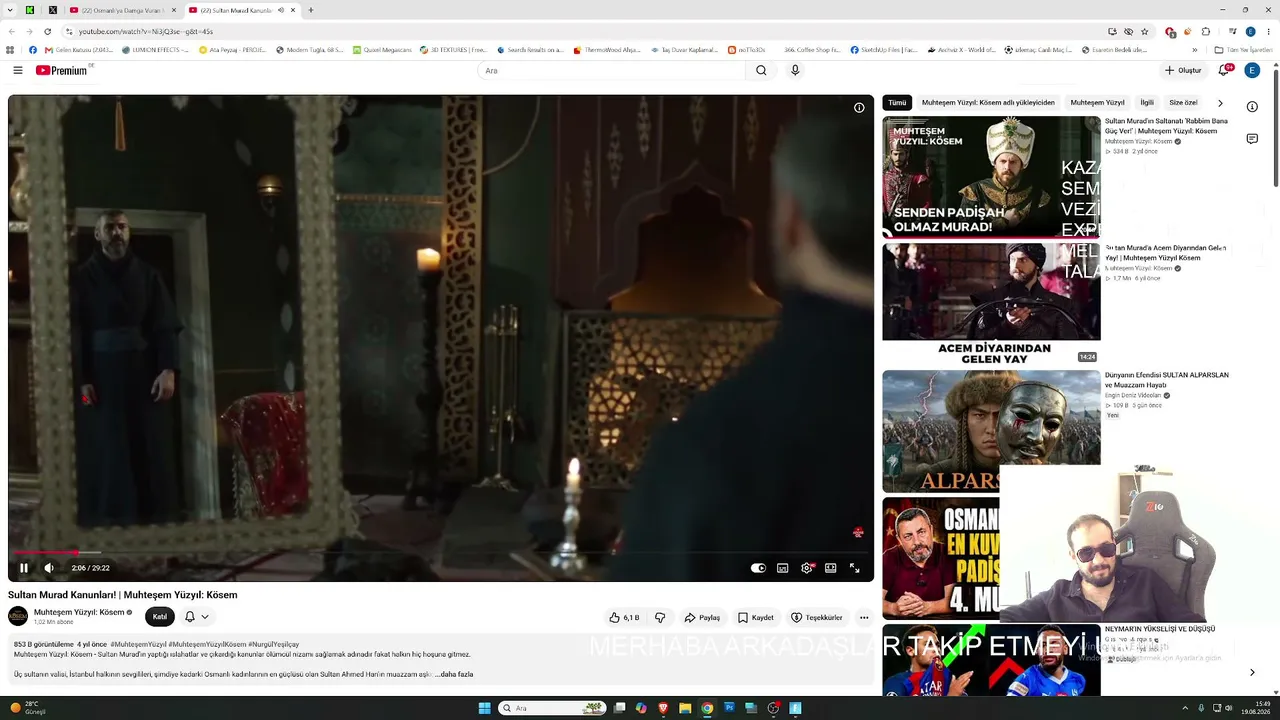Screen dimensions: 1280x720
Task: Open the account avatar menu on YouTube
Action: click(1252, 70)
